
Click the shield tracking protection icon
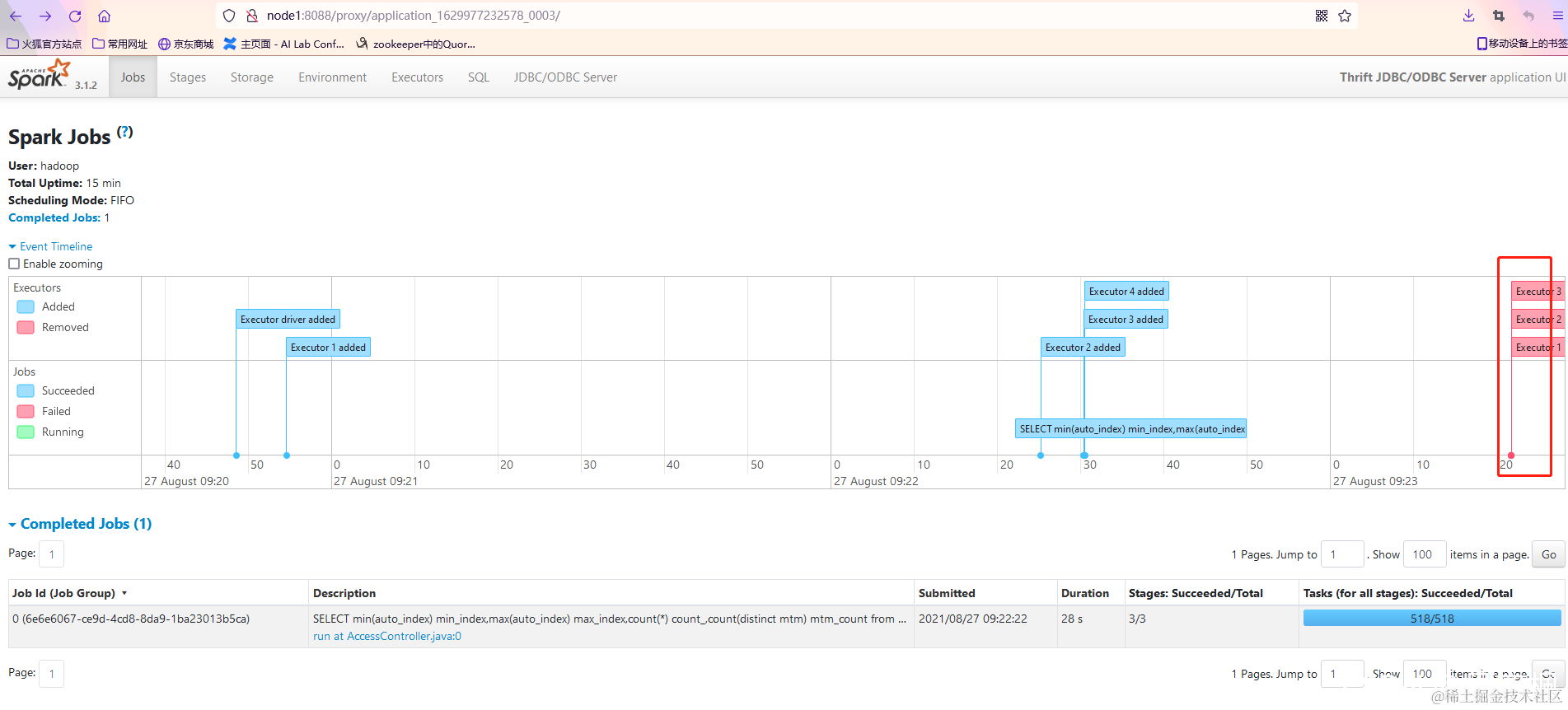(230, 16)
